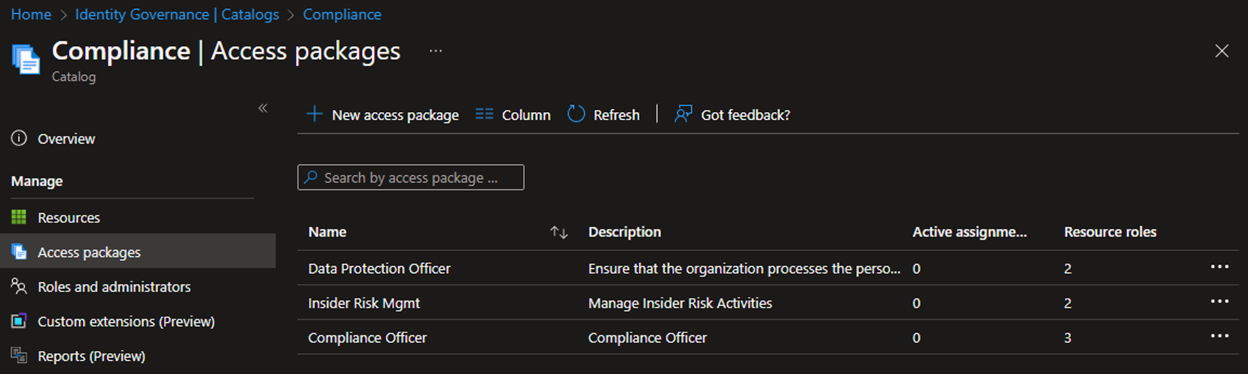Click Manage Insider Risk Activities description
The image size is (1248, 374).
point(680,303)
